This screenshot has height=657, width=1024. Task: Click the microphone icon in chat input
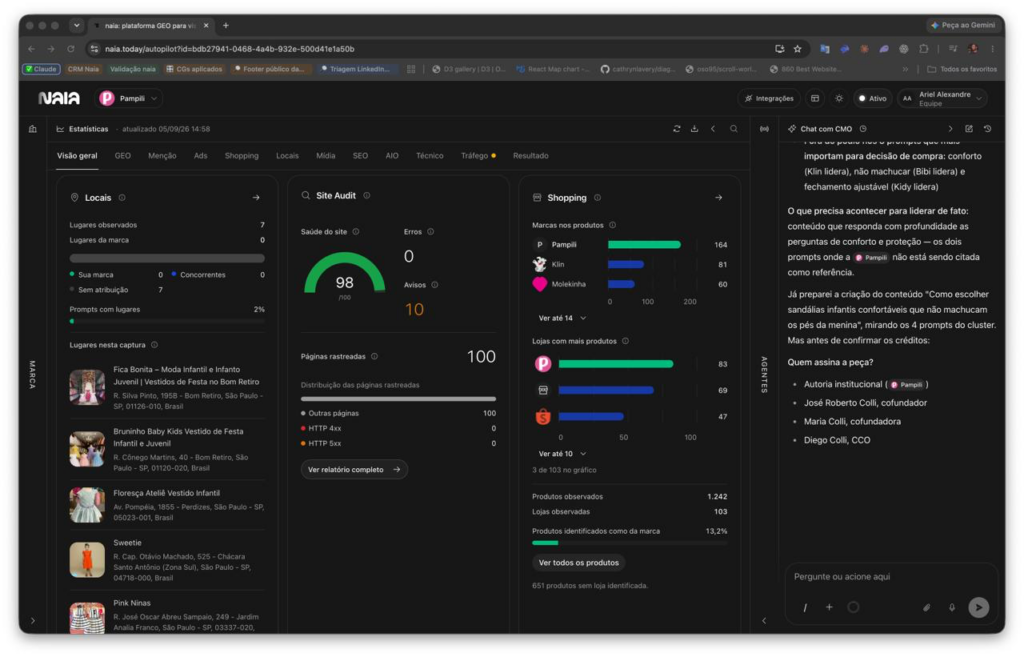pos(952,607)
